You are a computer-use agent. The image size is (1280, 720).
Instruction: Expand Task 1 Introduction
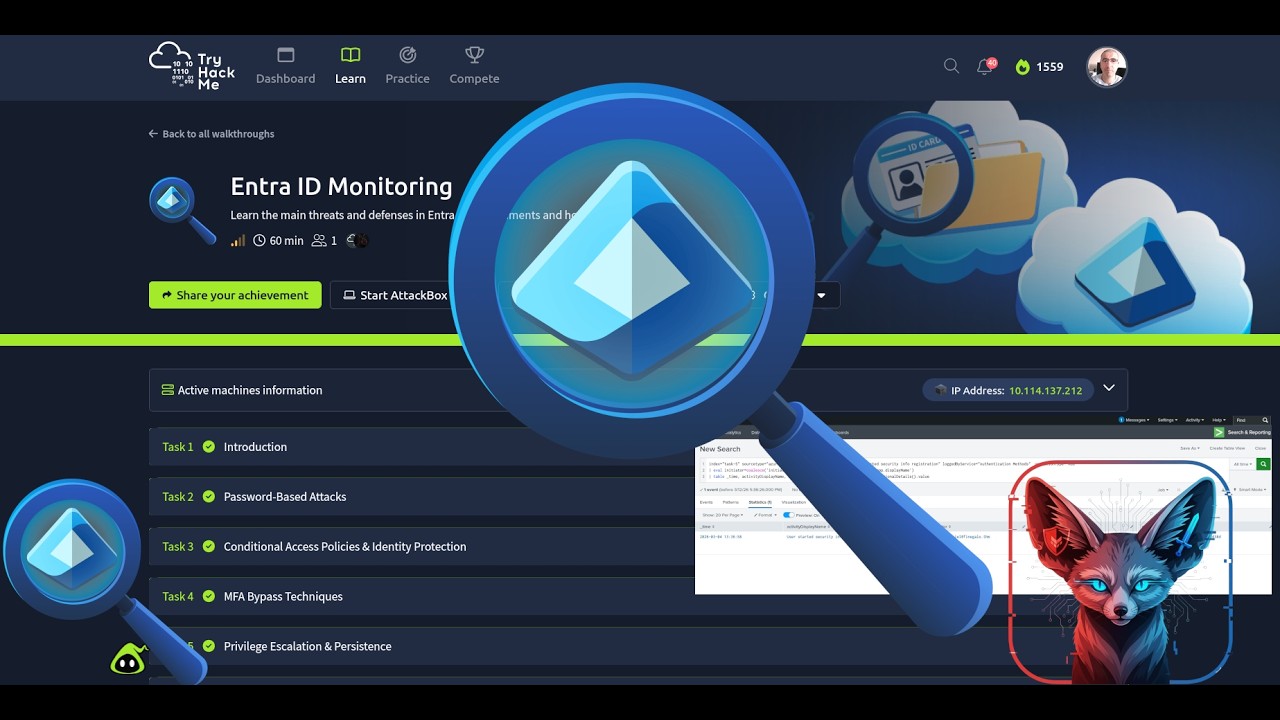(x=420, y=447)
